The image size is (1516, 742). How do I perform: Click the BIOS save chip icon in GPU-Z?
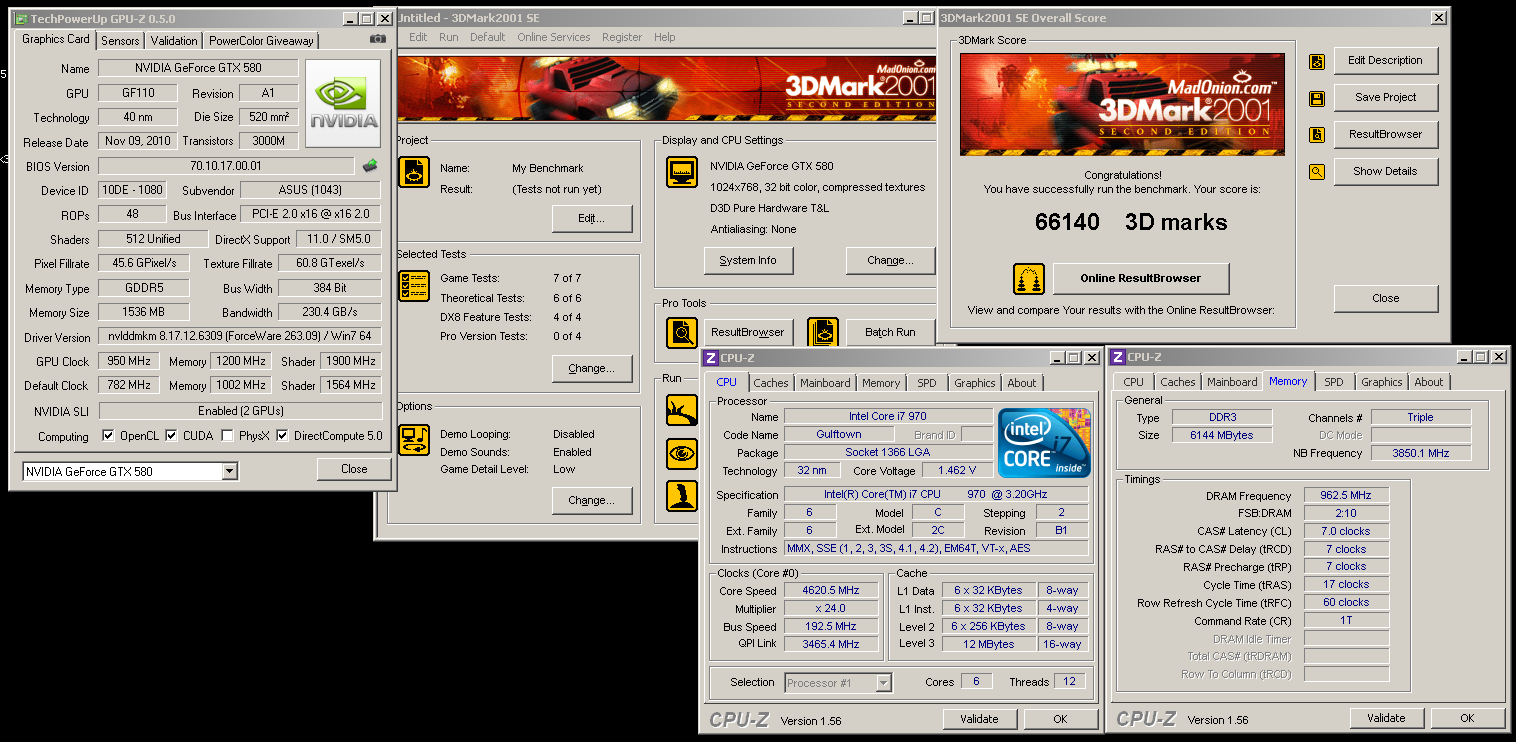(x=370, y=166)
